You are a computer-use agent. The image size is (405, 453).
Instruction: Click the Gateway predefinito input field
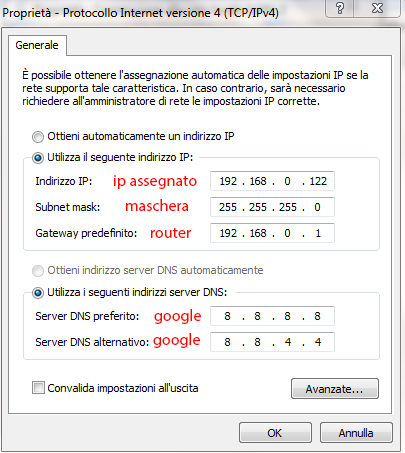[272, 233]
